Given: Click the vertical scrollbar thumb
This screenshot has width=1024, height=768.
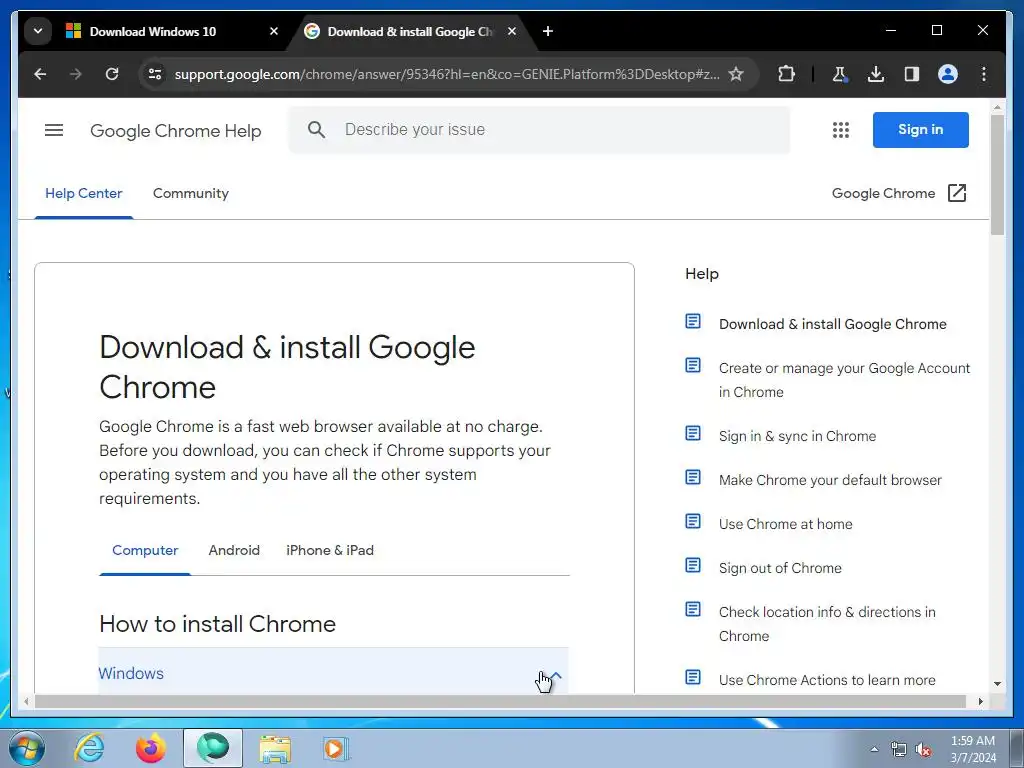Looking at the screenshot, I should [x=997, y=174].
